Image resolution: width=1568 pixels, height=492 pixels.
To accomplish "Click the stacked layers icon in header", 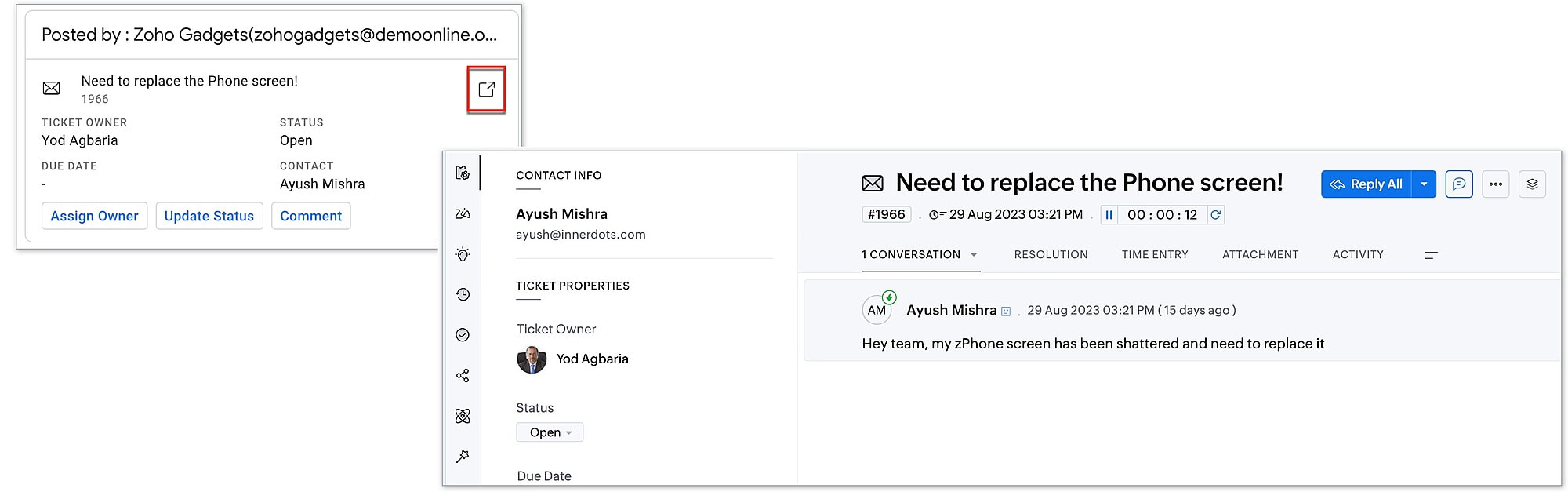I will tap(1532, 184).
